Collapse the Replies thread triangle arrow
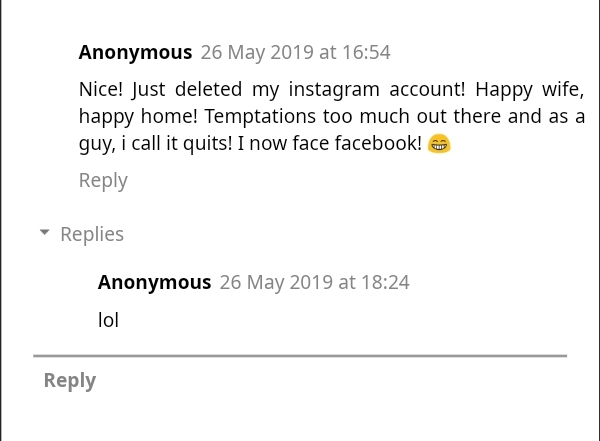600x441 pixels. pyautogui.click(x=44, y=233)
